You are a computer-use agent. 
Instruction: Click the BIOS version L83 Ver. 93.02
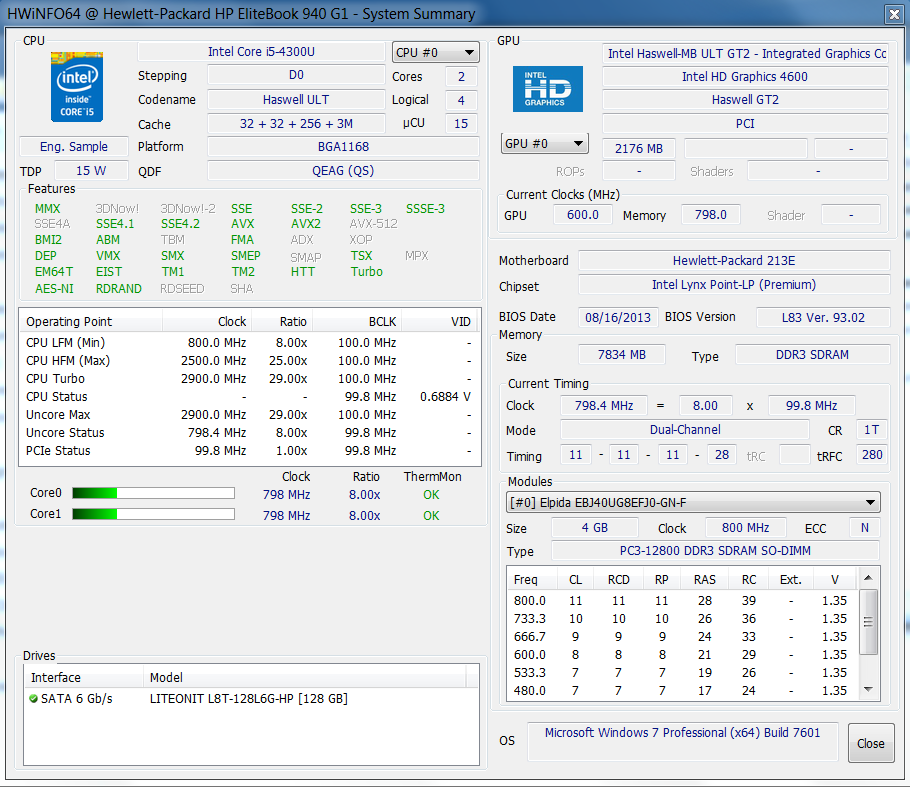pos(823,317)
